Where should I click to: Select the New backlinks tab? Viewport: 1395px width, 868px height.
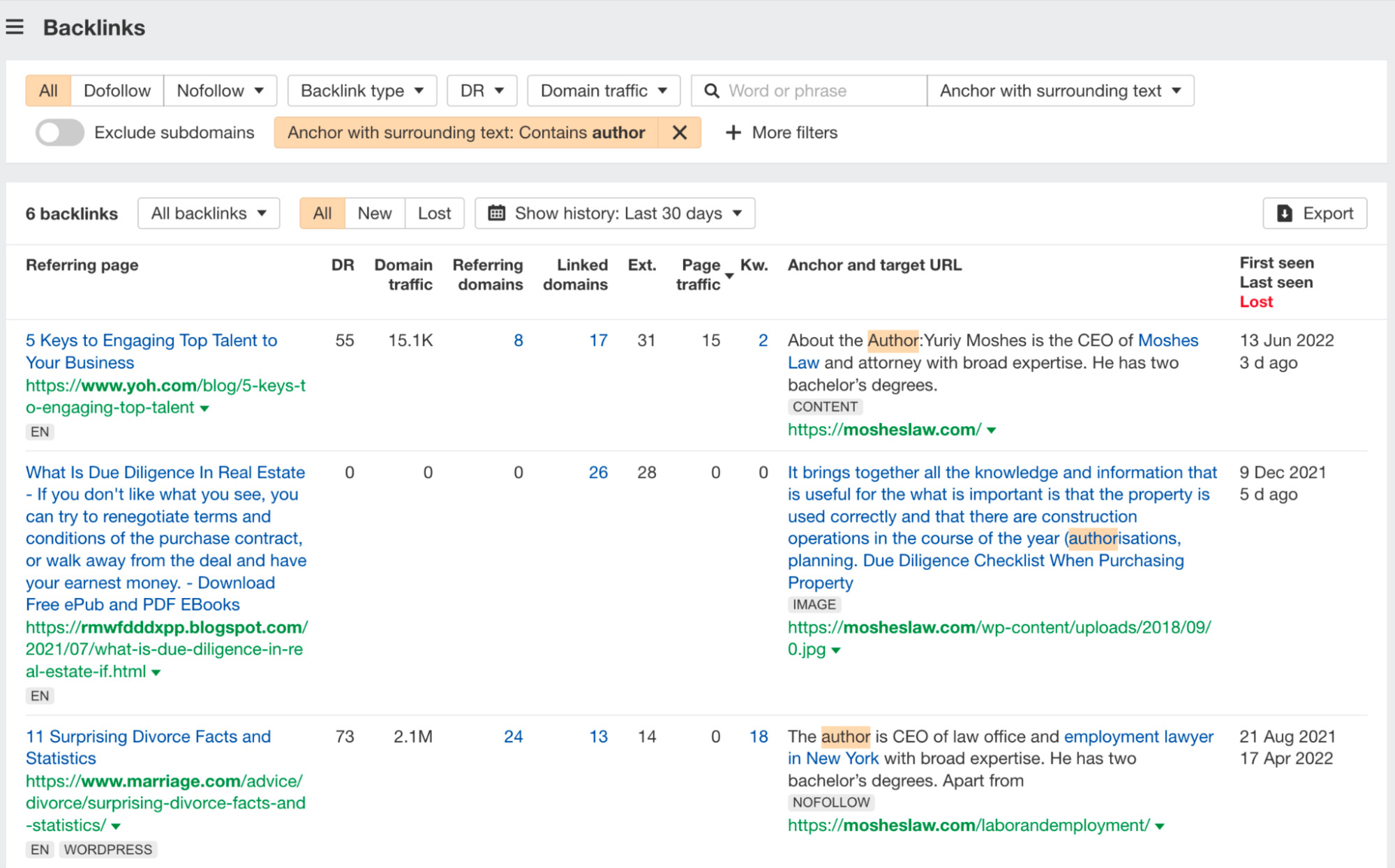(x=374, y=213)
